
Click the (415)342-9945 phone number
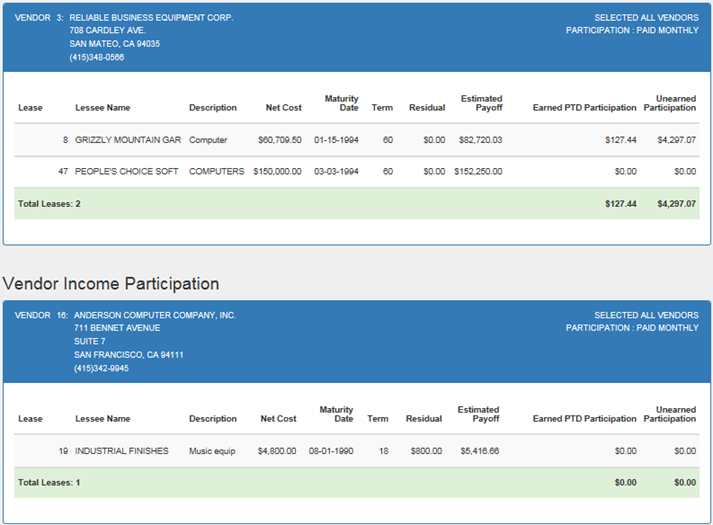tap(101, 368)
